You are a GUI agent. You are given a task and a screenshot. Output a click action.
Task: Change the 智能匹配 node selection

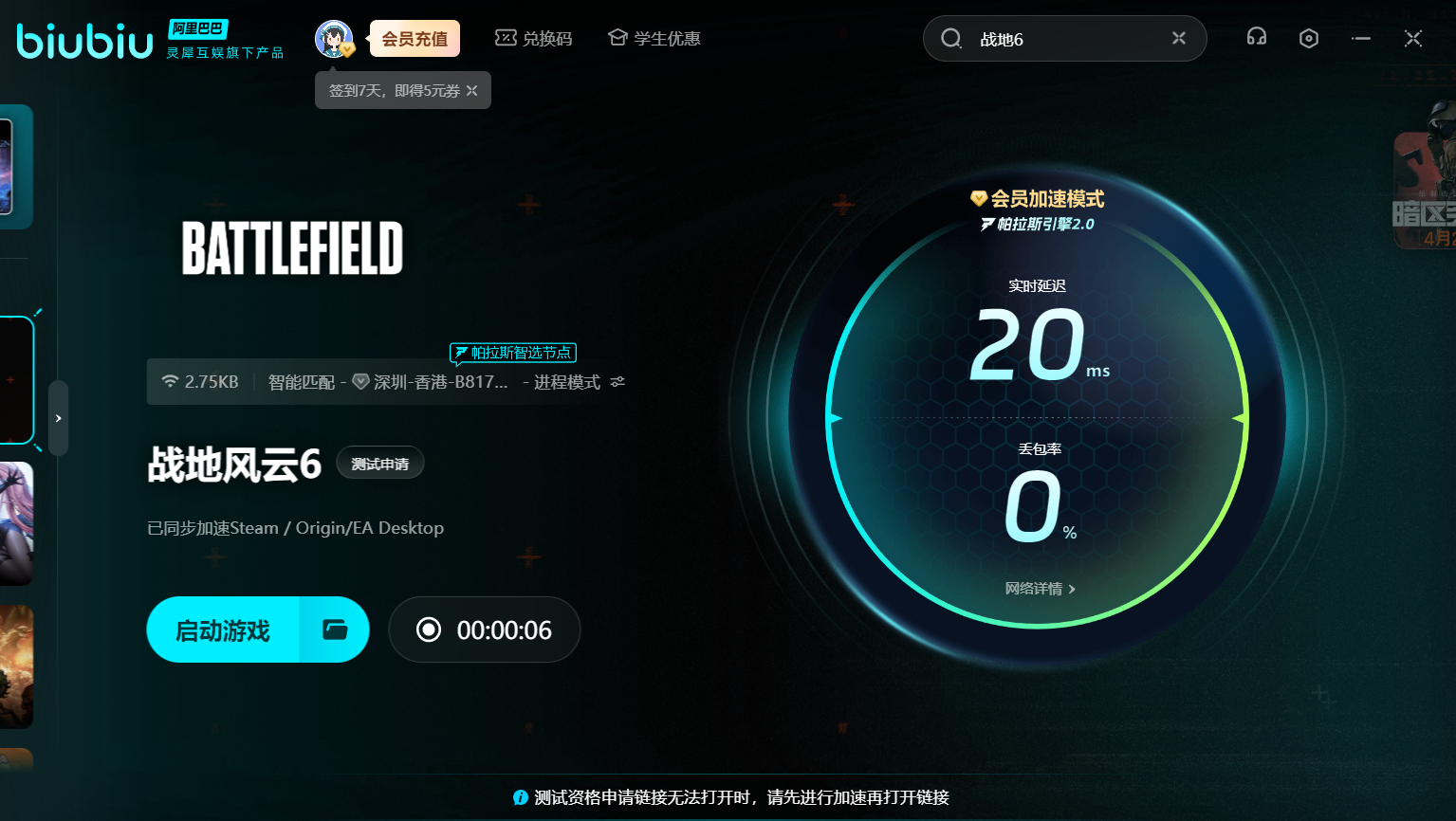(302, 382)
